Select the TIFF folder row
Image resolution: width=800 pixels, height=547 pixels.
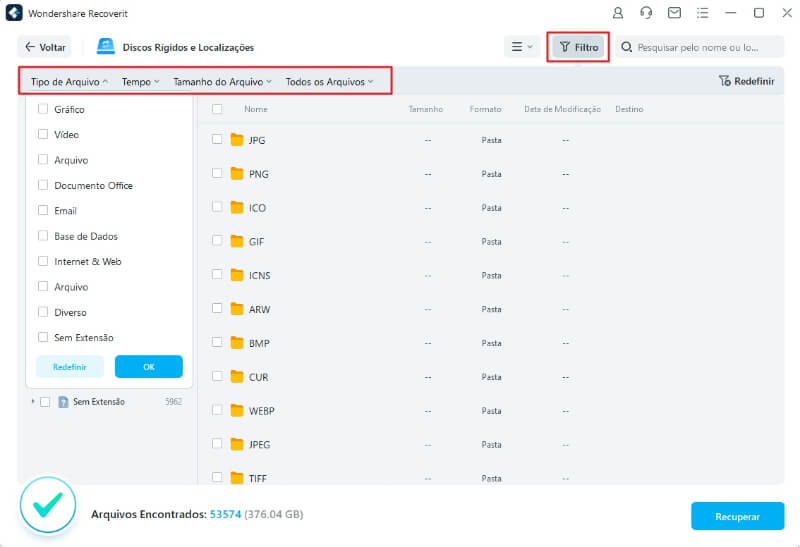pyautogui.click(x=491, y=478)
